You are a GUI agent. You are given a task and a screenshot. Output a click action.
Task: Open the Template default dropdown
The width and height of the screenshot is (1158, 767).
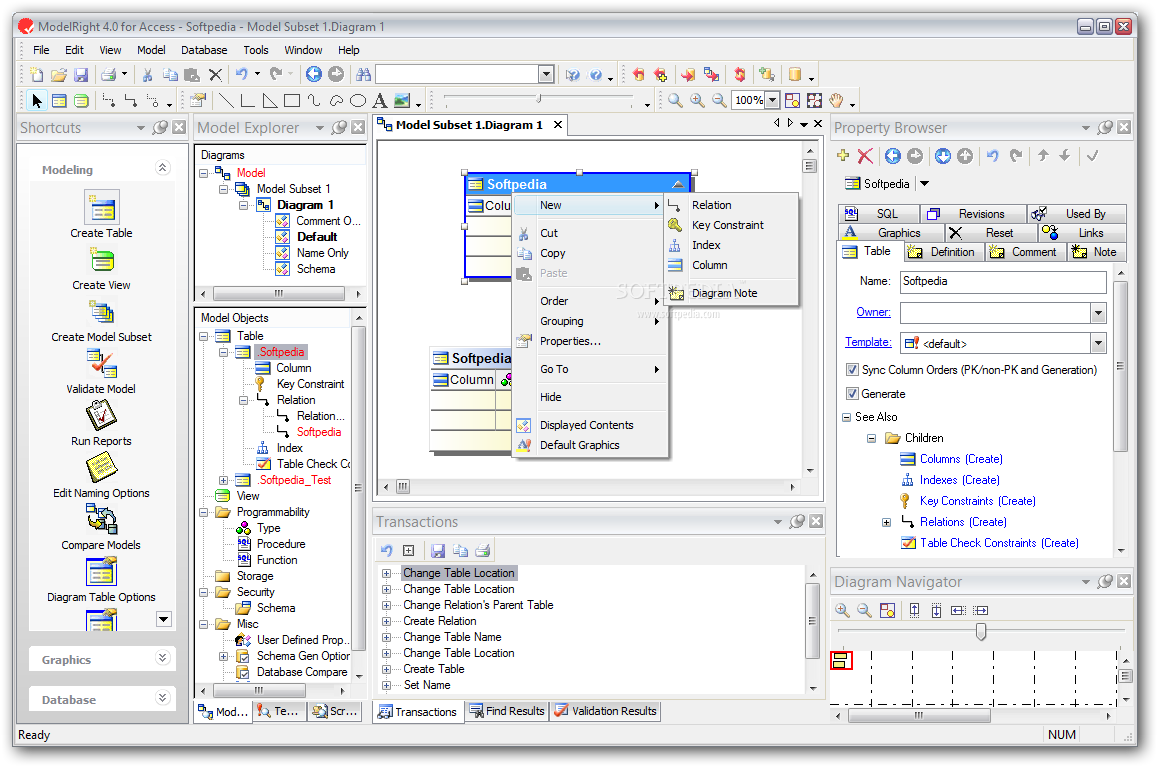[x=1098, y=343]
